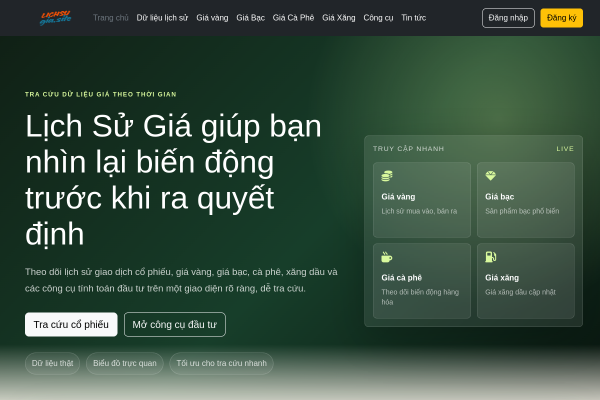Click the Lịch Sử Giá main headline
600x400 pixels.
coord(173,180)
